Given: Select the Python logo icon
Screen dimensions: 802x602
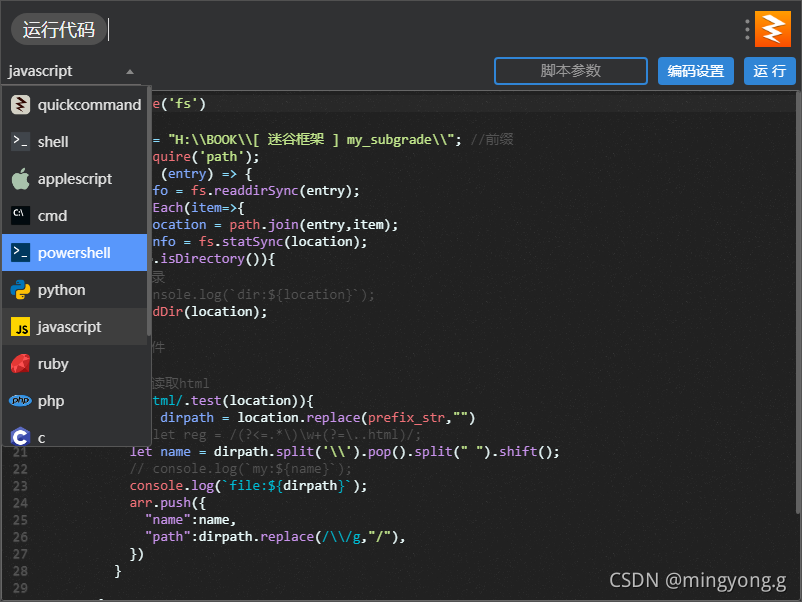Looking at the screenshot, I should pos(20,289).
